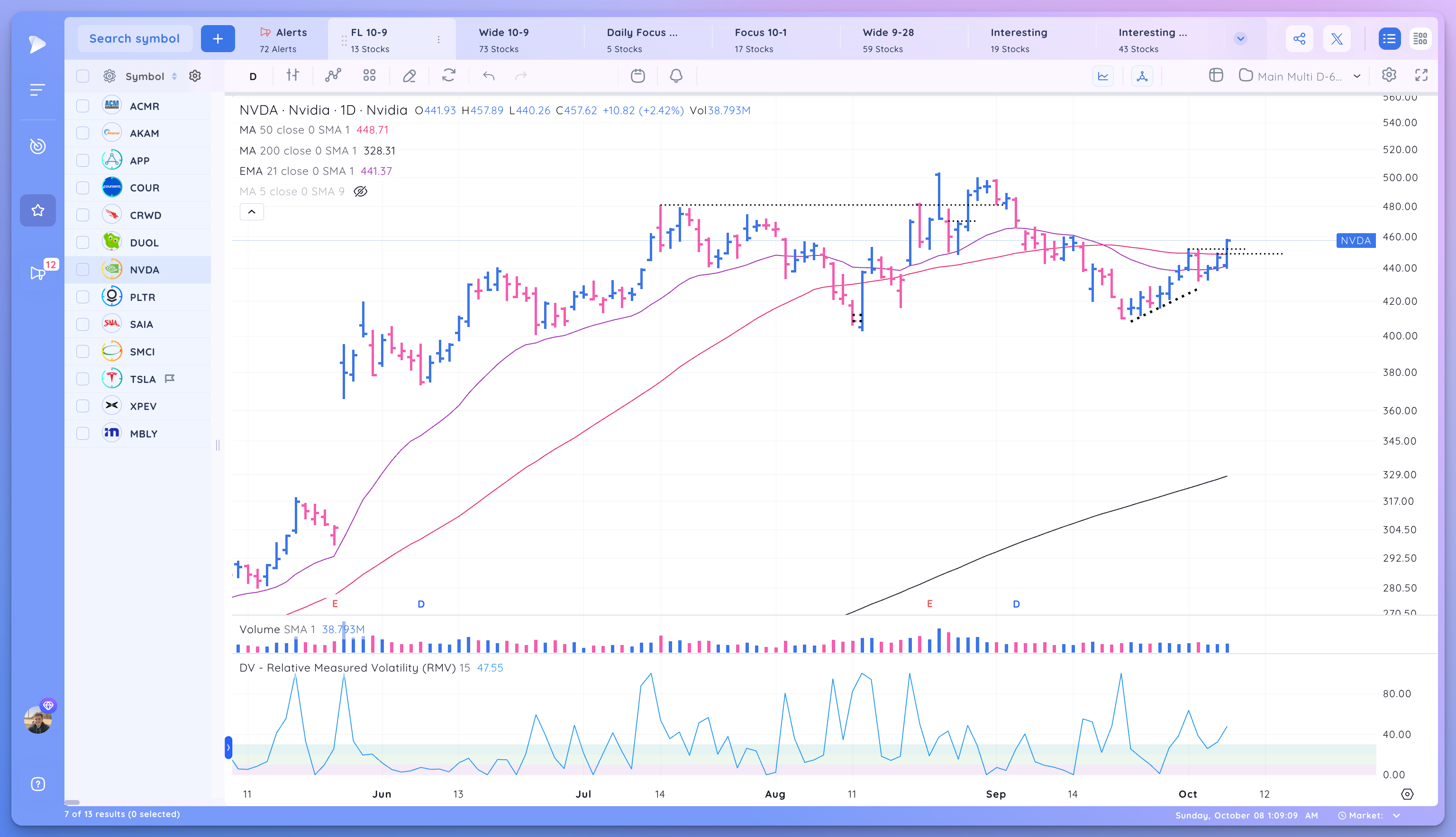Check the CRWD row checkbox
The height and width of the screenshot is (837, 1456).
[x=83, y=215]
